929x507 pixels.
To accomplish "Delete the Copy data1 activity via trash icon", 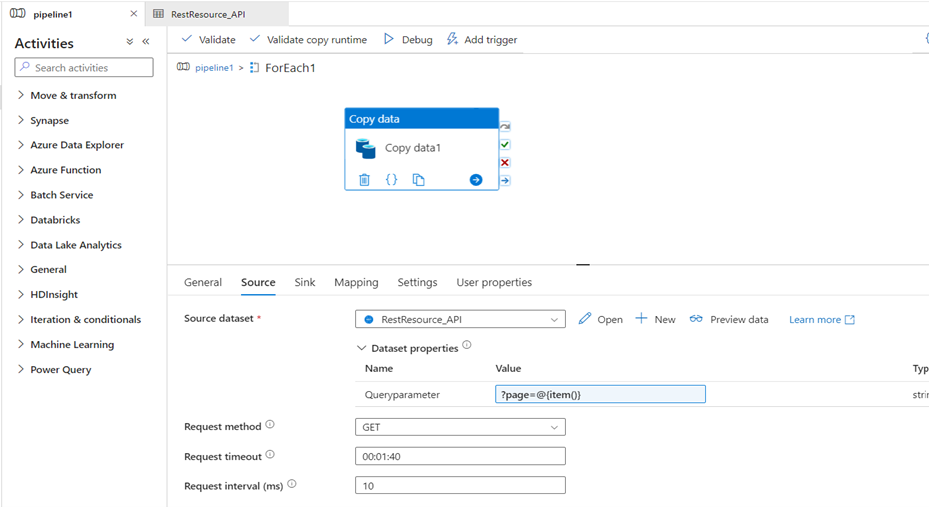I will (x=364, y=180).
